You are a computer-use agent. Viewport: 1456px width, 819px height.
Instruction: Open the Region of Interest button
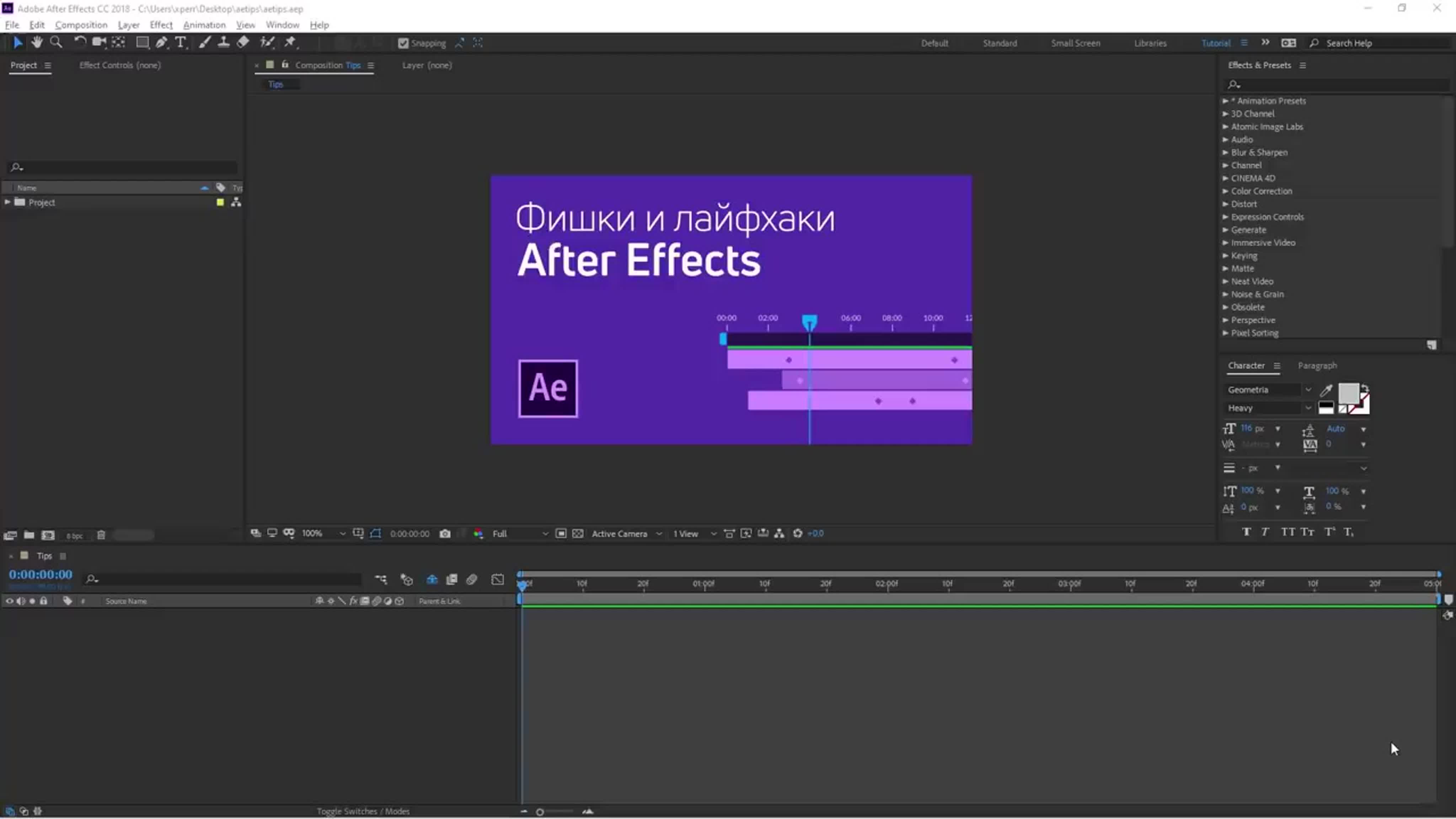coord(561,534)
